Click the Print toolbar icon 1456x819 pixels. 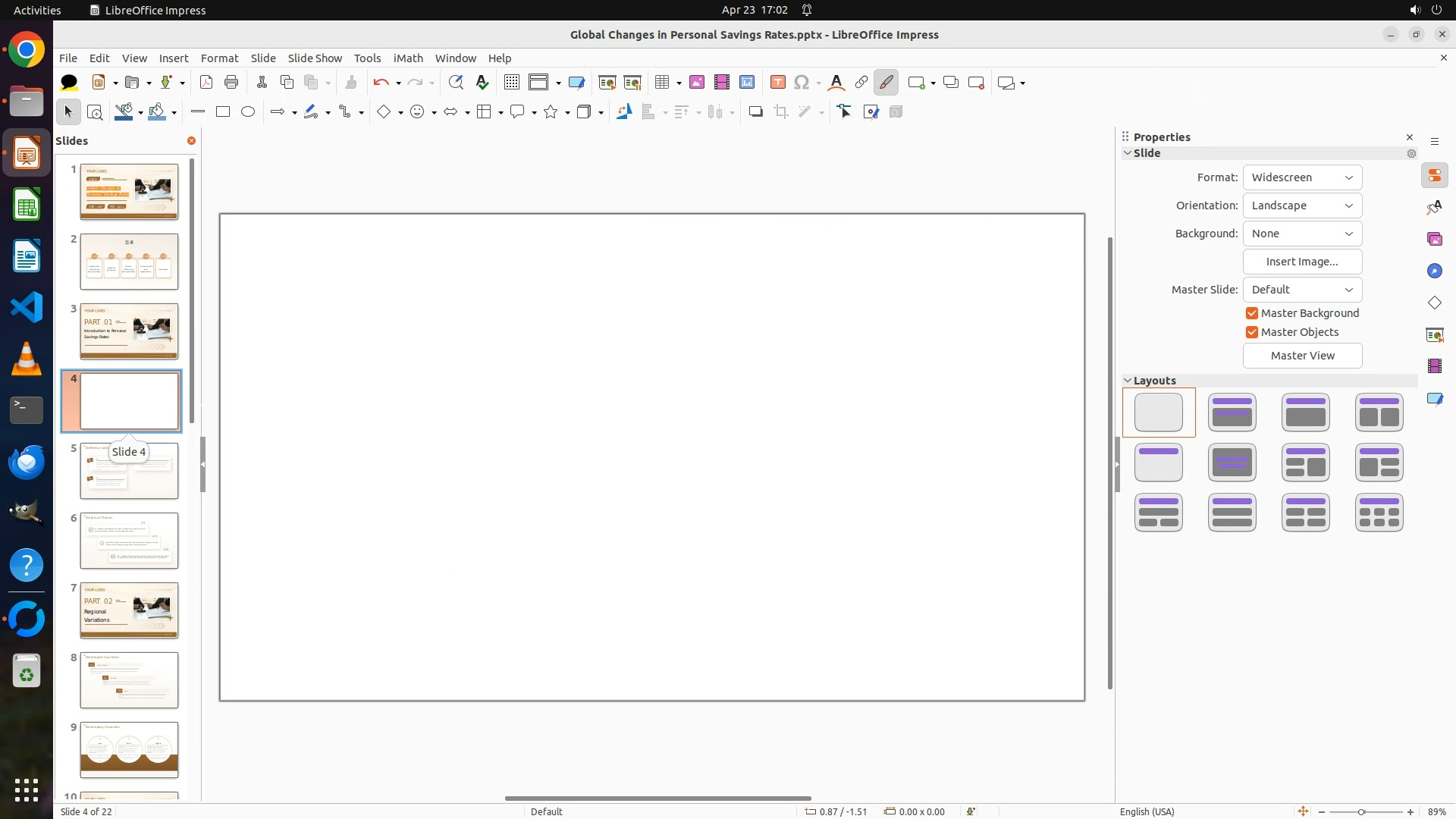pyautogui.click(x=231, y=83)
